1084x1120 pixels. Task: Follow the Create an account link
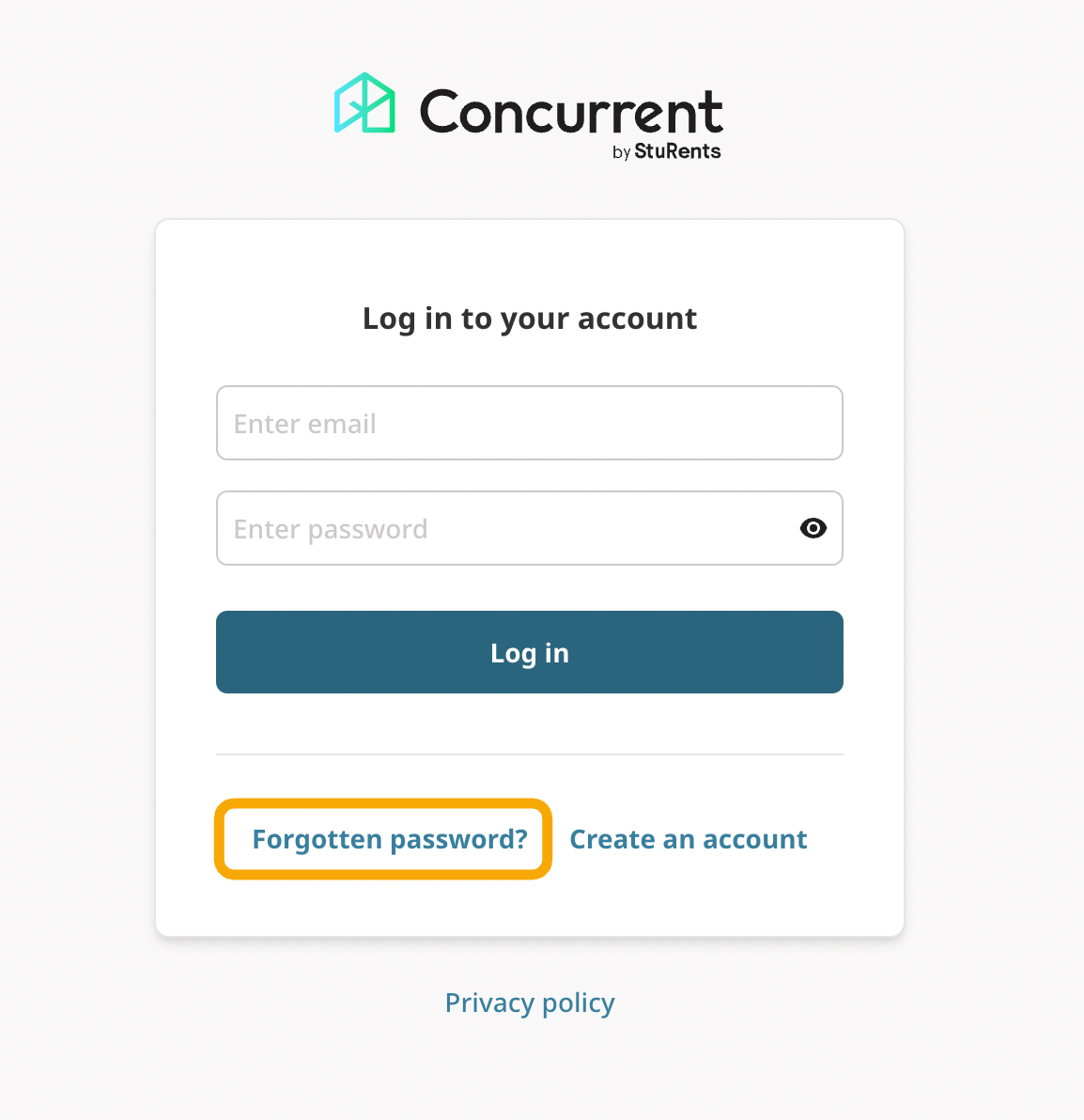(688, 839)
